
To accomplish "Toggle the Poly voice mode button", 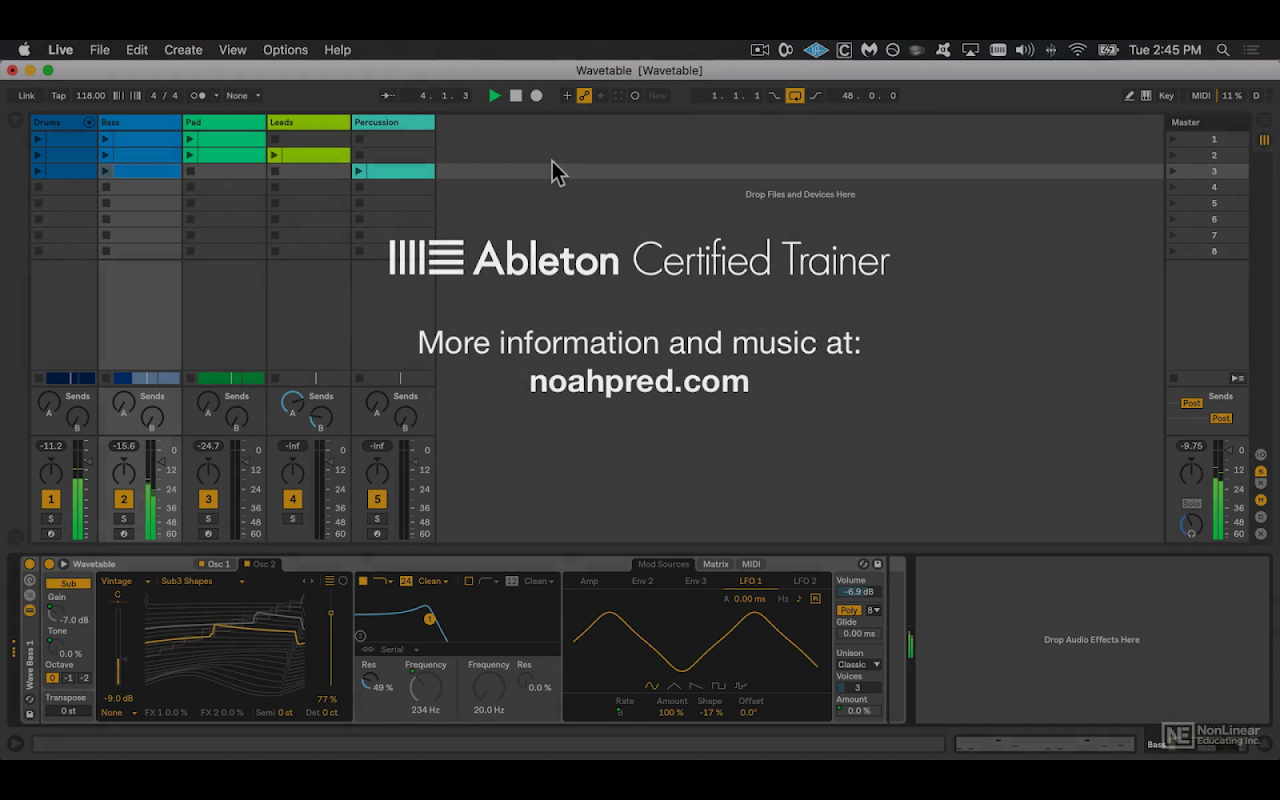I will (849, 610).
